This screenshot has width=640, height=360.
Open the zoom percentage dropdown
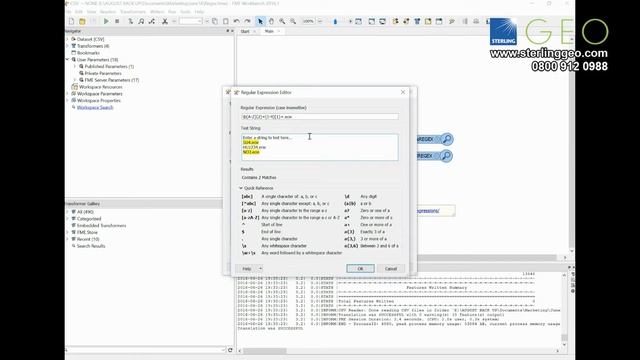320,21
